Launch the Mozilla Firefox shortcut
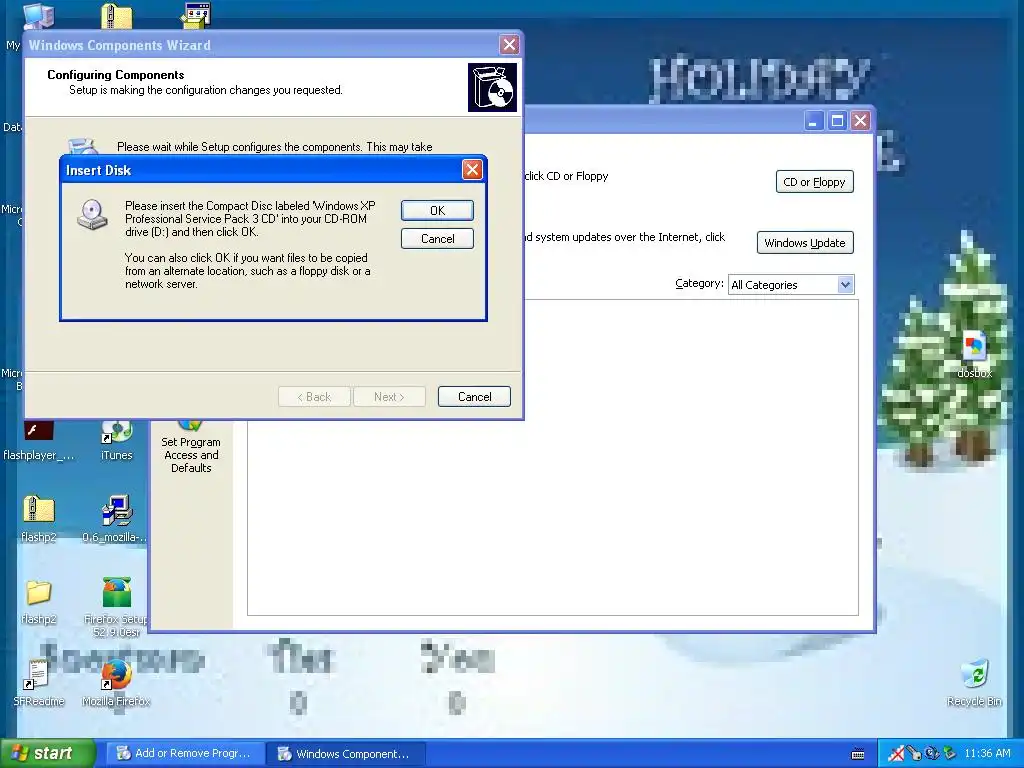The image size is (1024, 768). 116,683
